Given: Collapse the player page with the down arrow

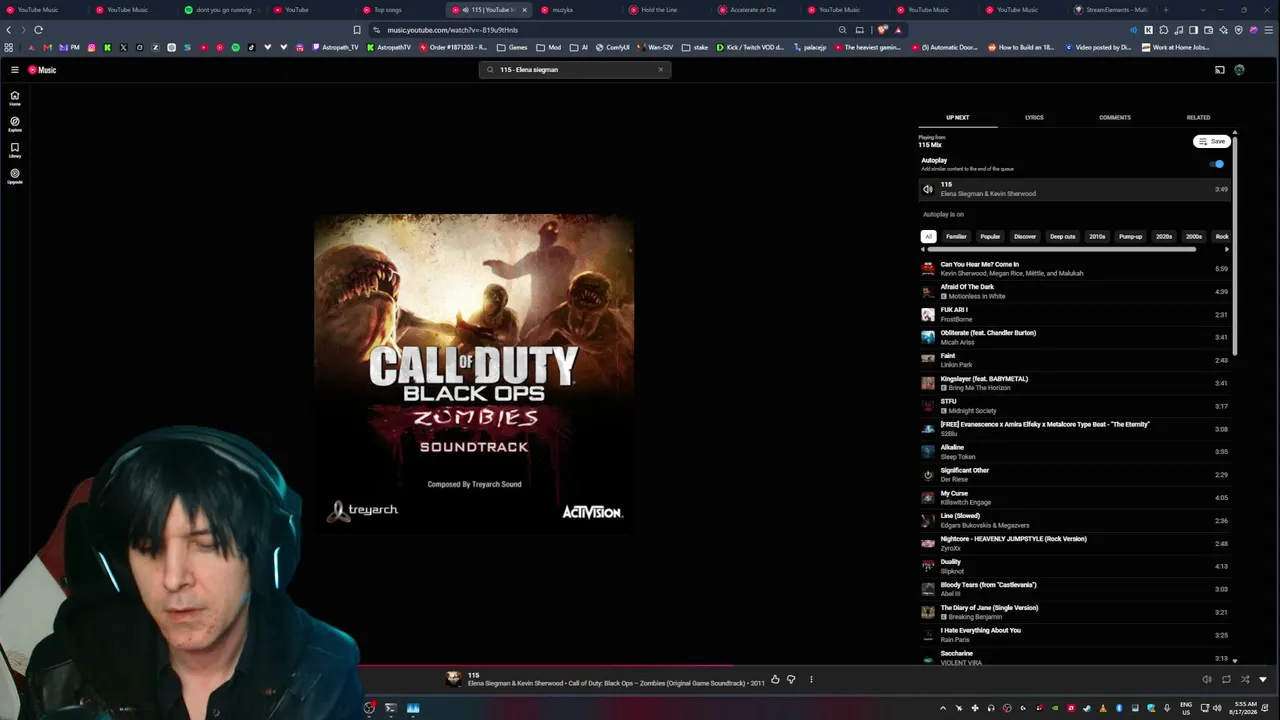Looking at the screenshot, I should (1263, 680).
